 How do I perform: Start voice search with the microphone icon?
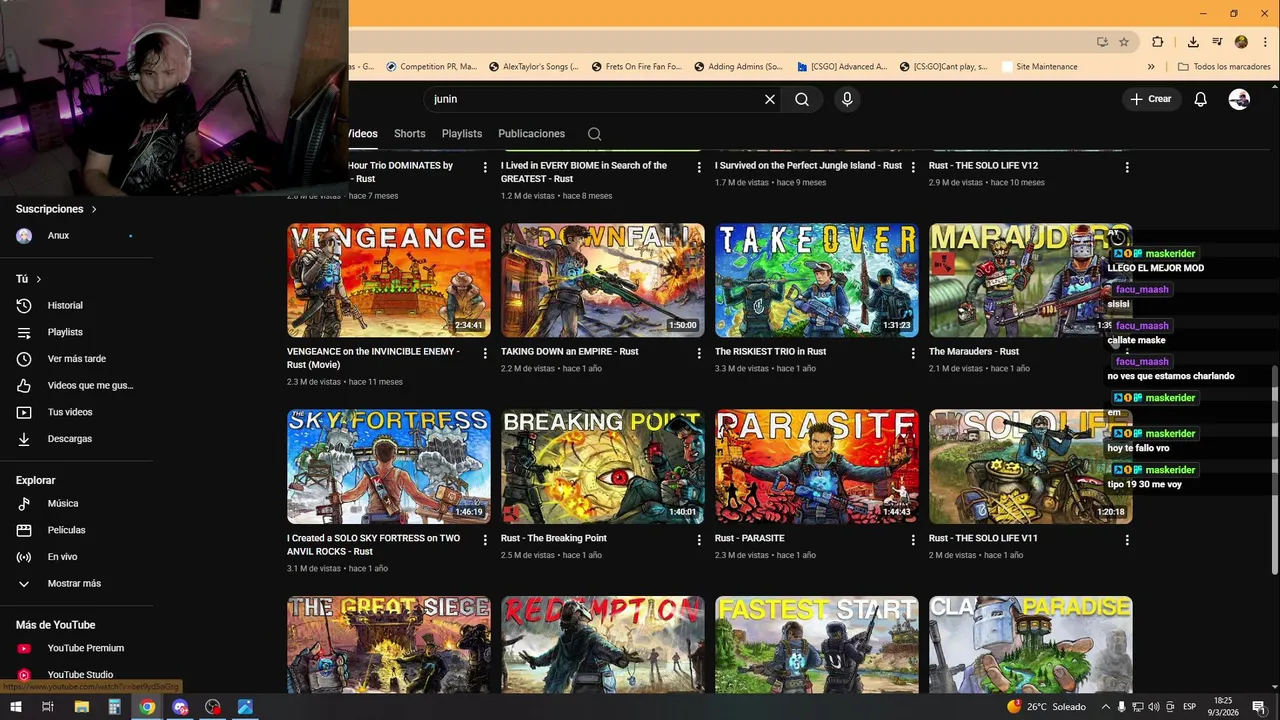tap(847, 99)
